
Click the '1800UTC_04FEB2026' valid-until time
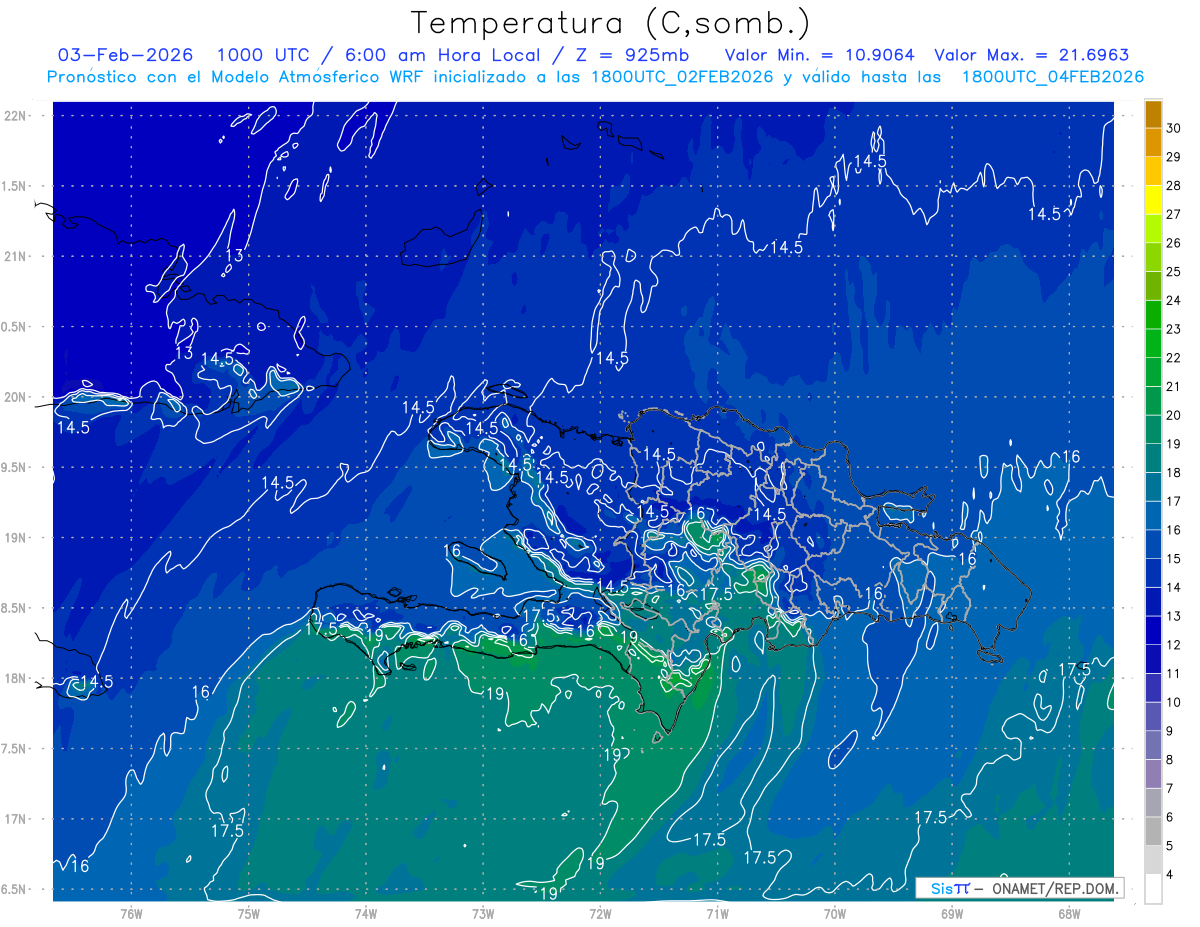point(1052,77)
